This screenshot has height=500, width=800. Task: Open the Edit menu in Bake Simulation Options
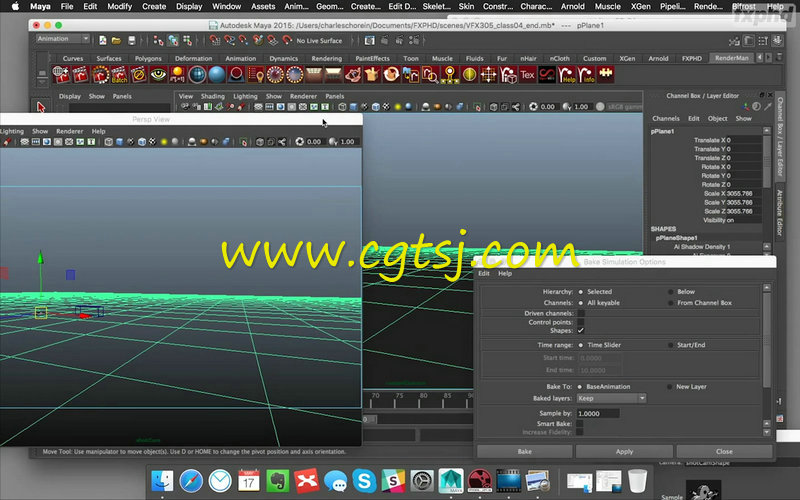[x=484, y=273]
